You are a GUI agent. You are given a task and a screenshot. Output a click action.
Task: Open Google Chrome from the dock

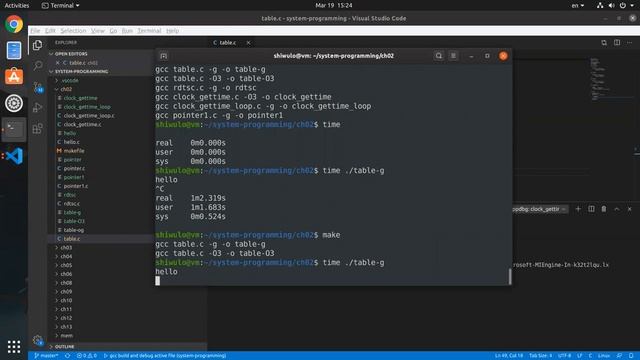14,24
